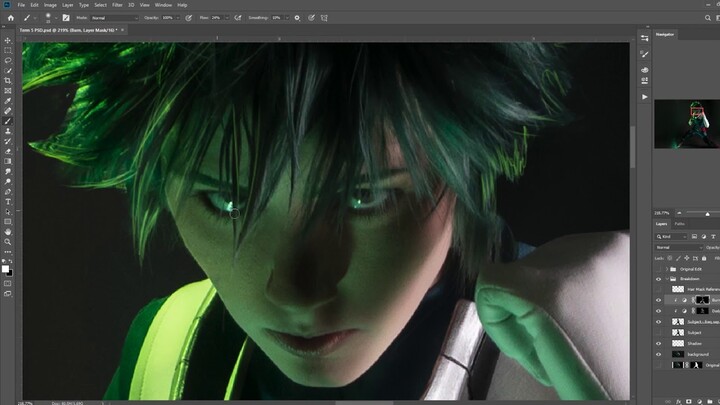
Task: Select the Eraser tool
Action: pos(8,152)
